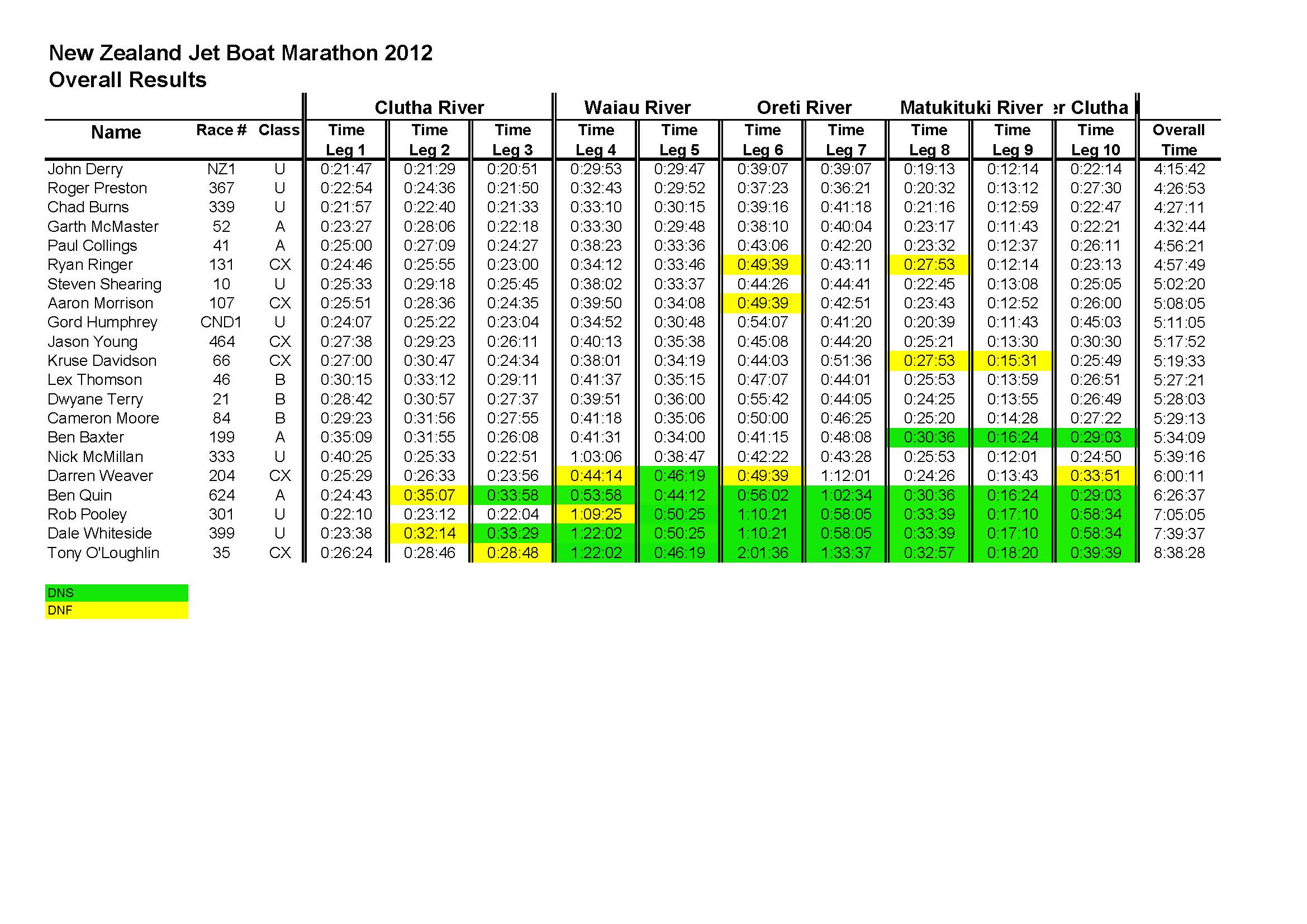This screenshot has width=1307, height=924.
Task: Click Lex Thomson's overall time 5:27:21
Action: 1179,379
